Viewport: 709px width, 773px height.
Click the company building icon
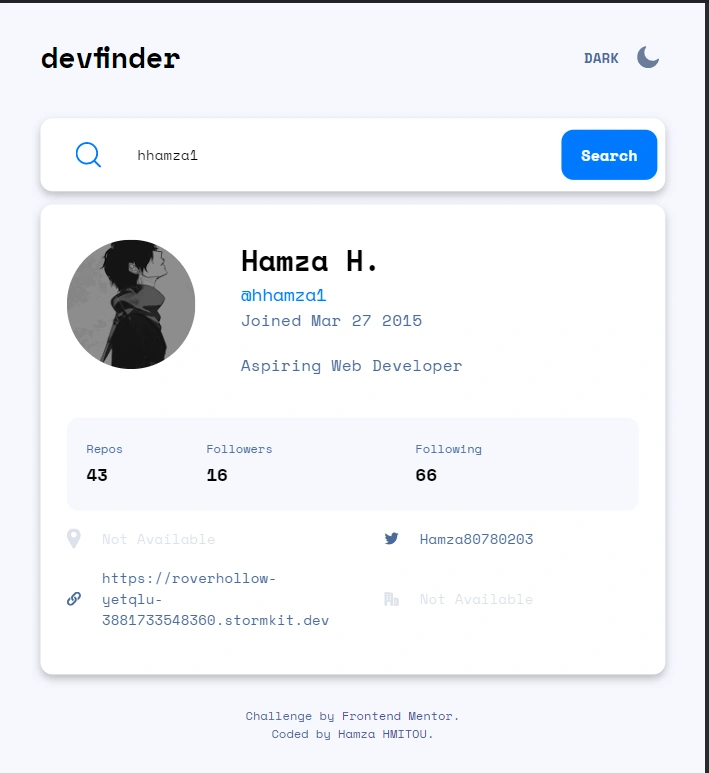click(x=391, y=599)
